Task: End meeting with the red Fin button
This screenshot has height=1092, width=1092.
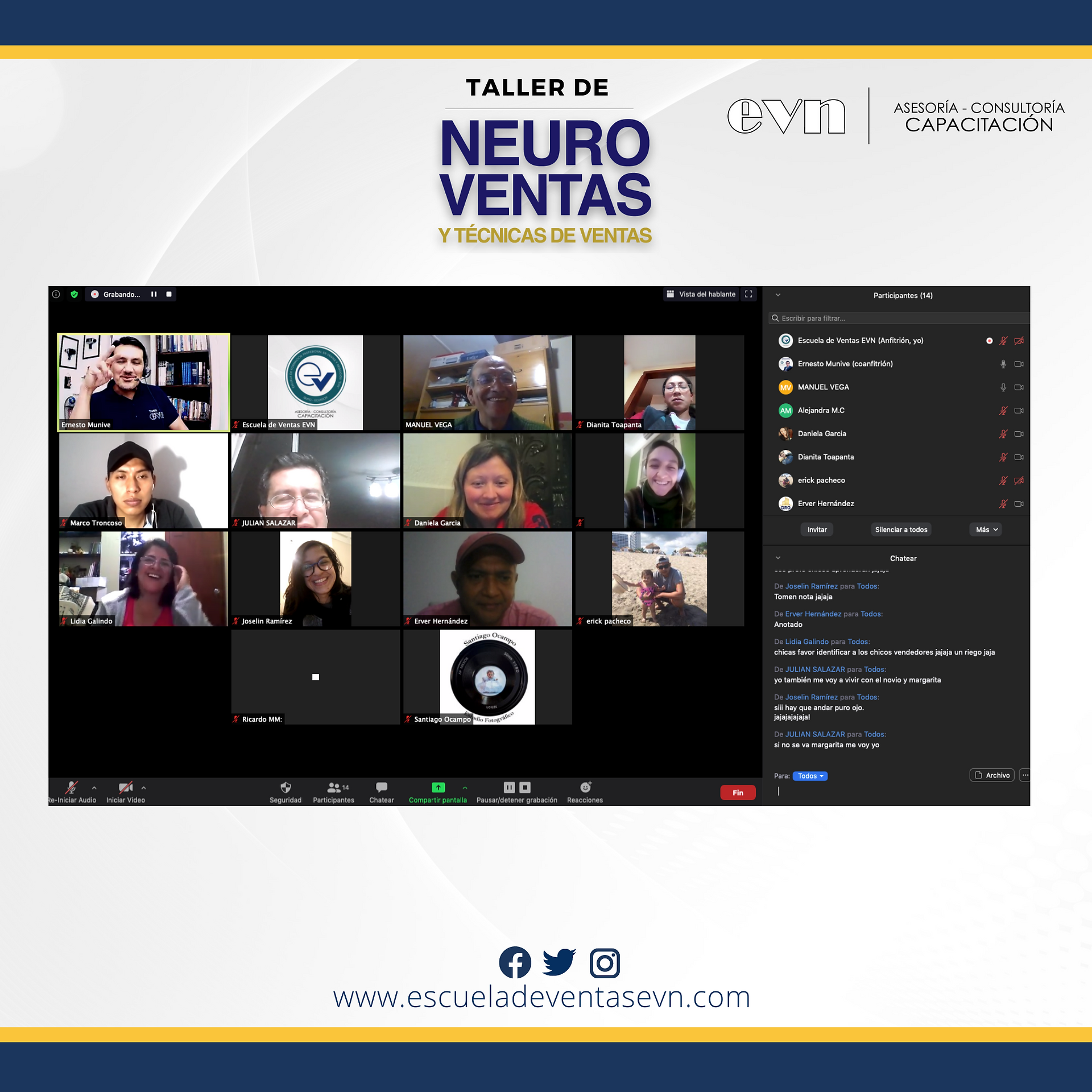Action: point(738,793)
